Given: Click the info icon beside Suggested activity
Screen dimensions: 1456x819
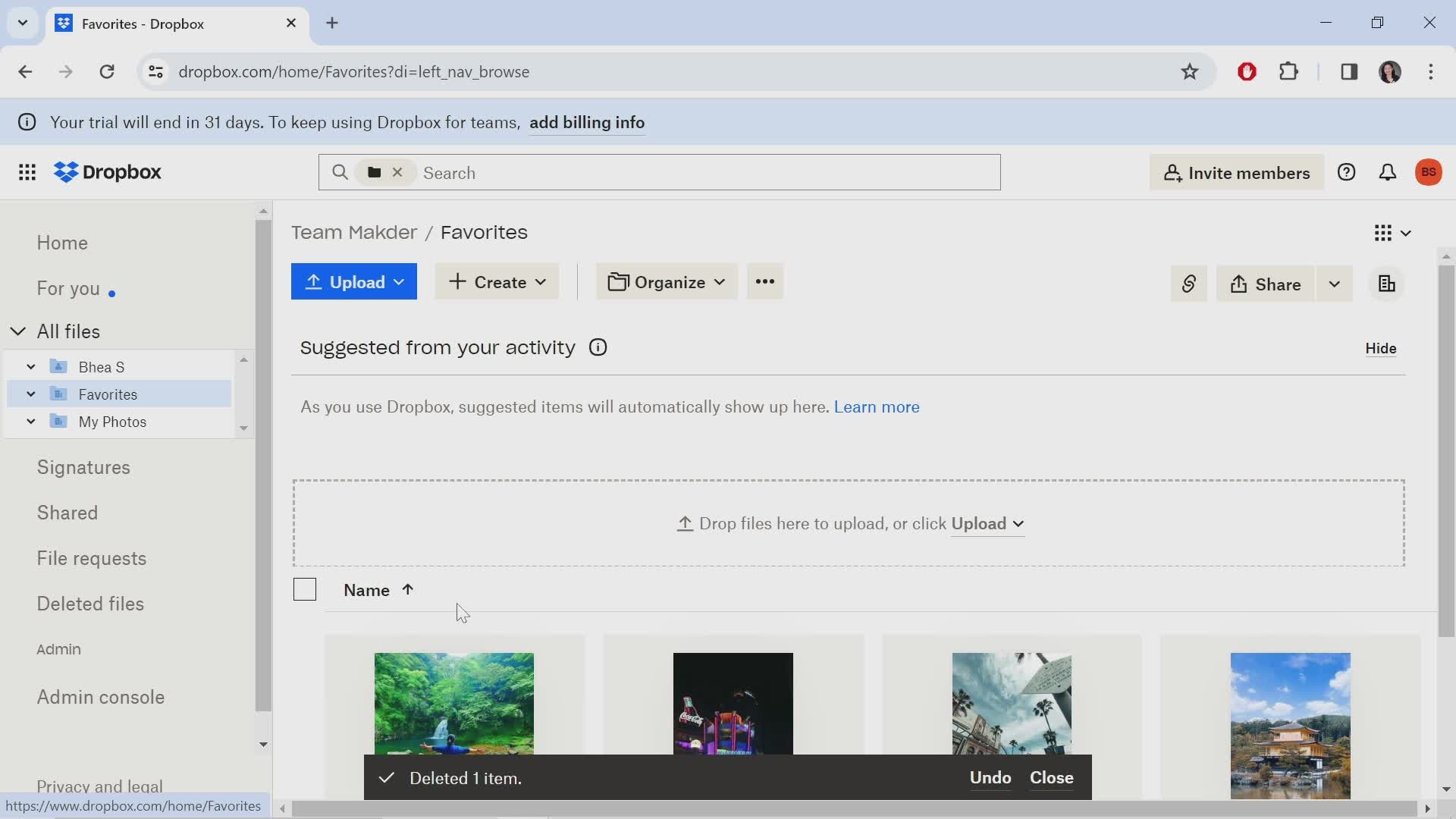Looking at the screenshot, I should [x=598, y=348].
